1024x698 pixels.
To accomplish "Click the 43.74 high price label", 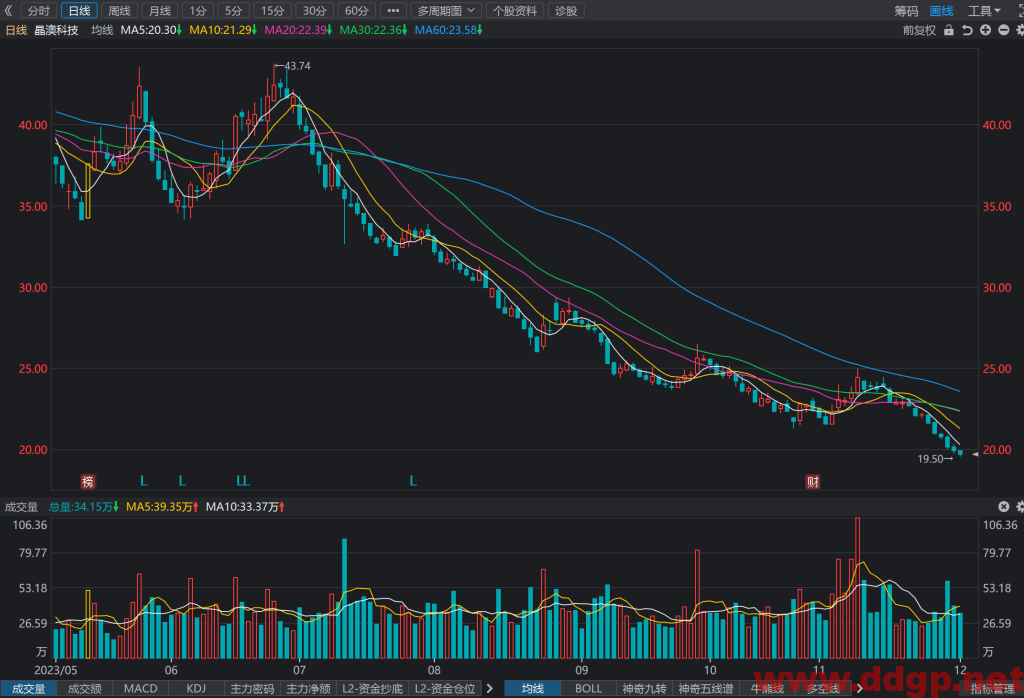I will tap(298, 66).
